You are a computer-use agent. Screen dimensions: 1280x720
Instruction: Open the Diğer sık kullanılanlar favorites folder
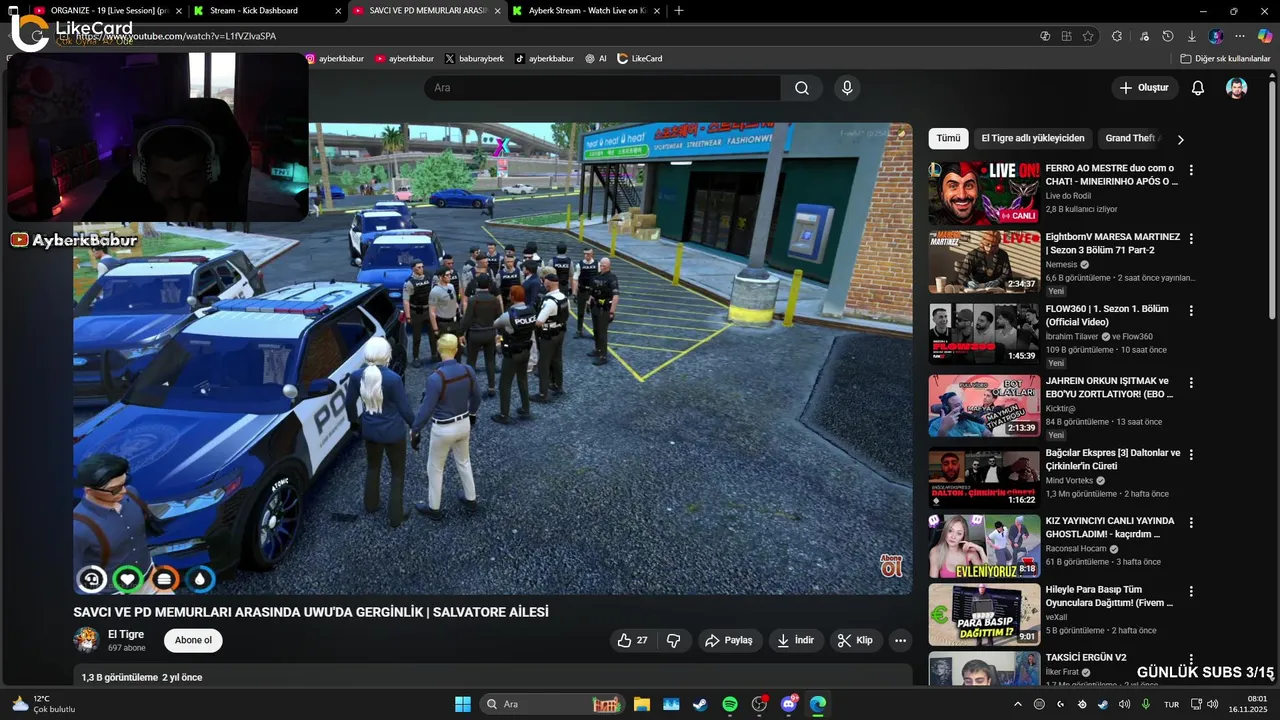pos(1225,59)
